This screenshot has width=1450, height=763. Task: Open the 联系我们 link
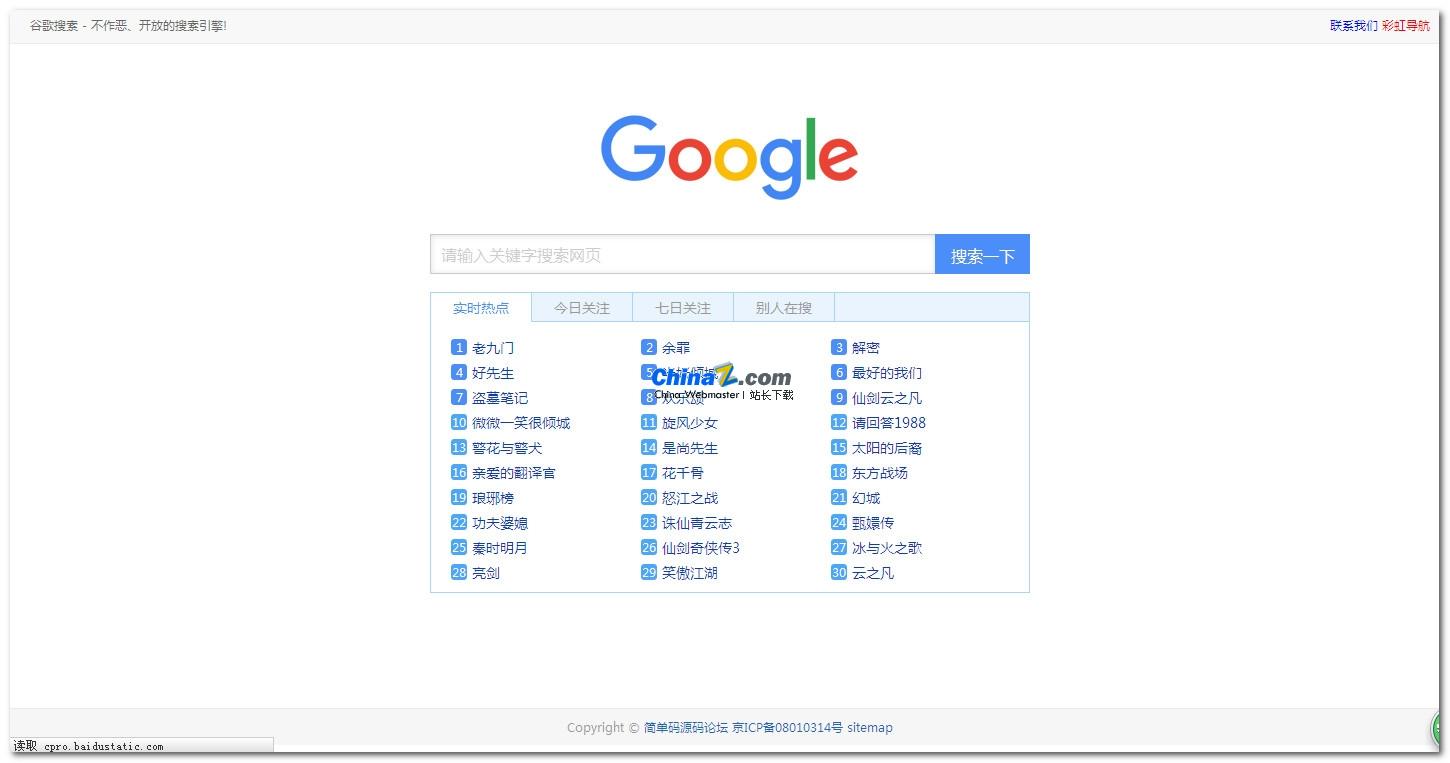coord(1354,26)
